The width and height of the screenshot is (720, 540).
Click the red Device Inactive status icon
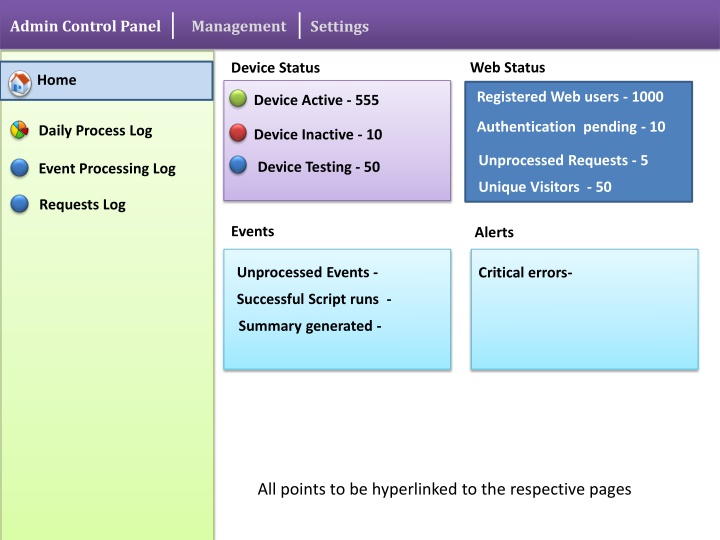click(x=238, y=132)
